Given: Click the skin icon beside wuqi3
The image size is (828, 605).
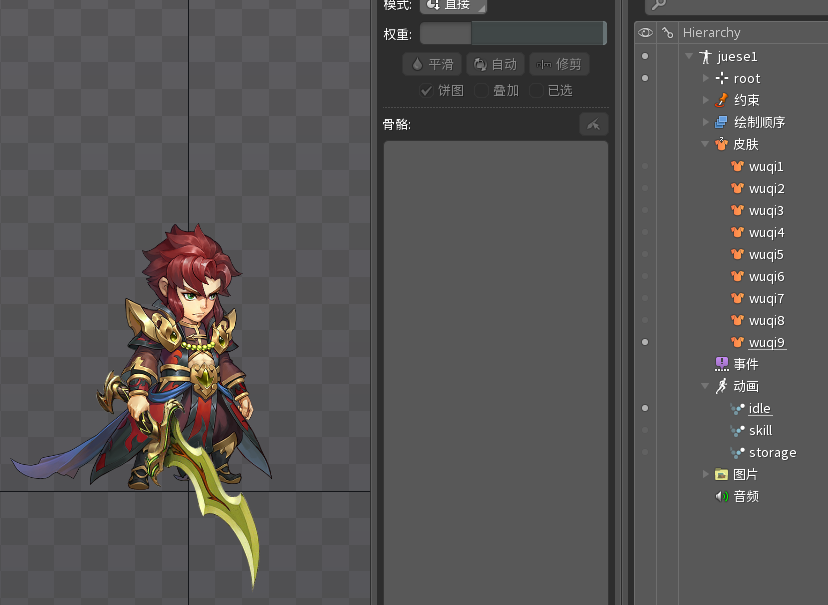Looking at the screenshot, I should [x=738, y=211].
